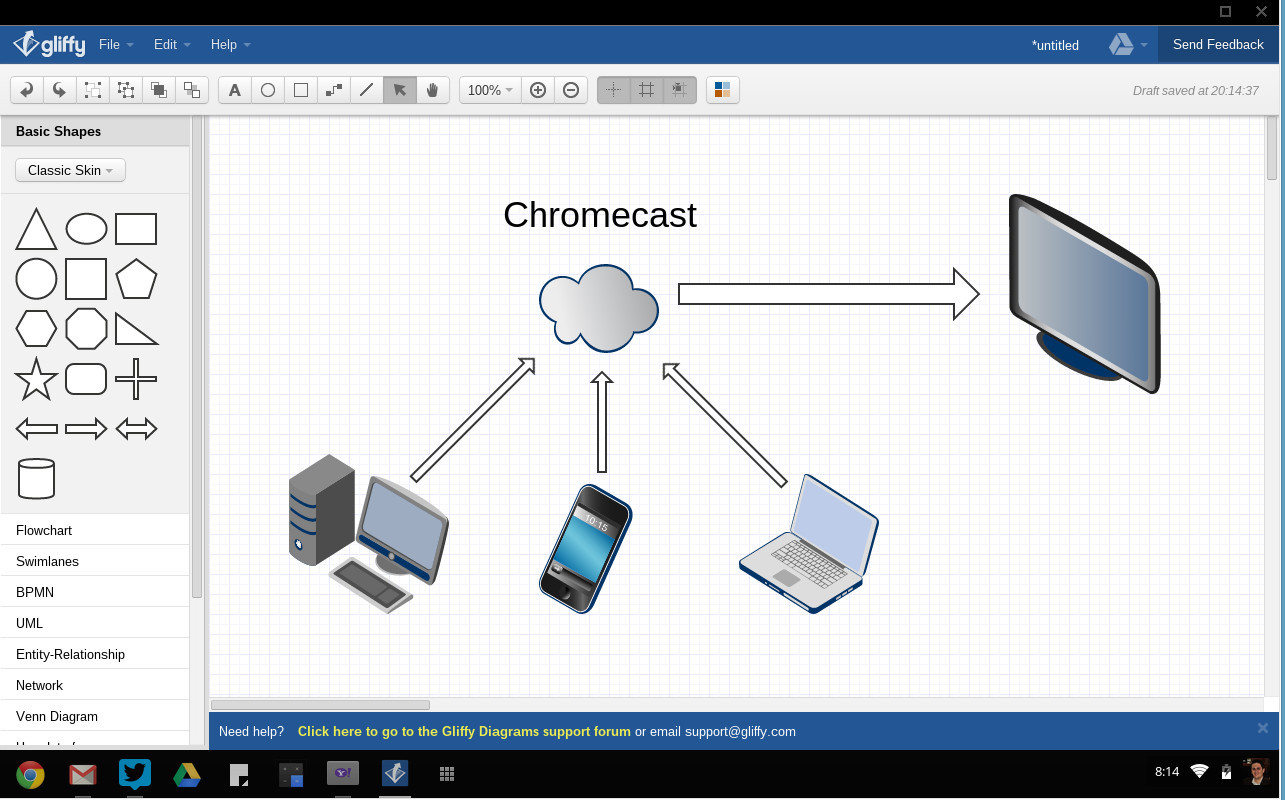Expand the Flowchart shape library
This screenshot has height=800, width=1285.
pos(44,530)
